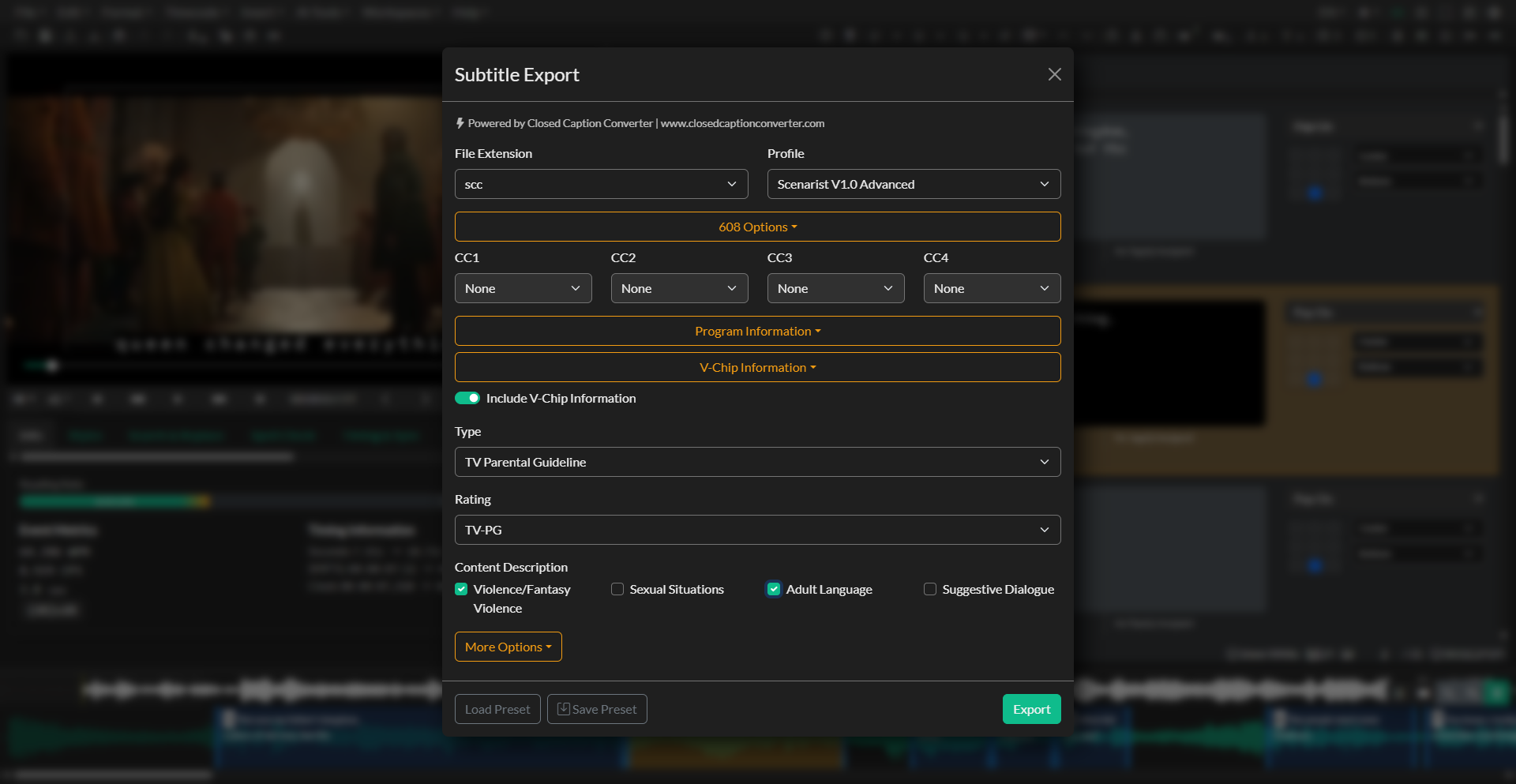Open the File Extension dropdown showing scc

pyautogui.click(x=601, y=184)
